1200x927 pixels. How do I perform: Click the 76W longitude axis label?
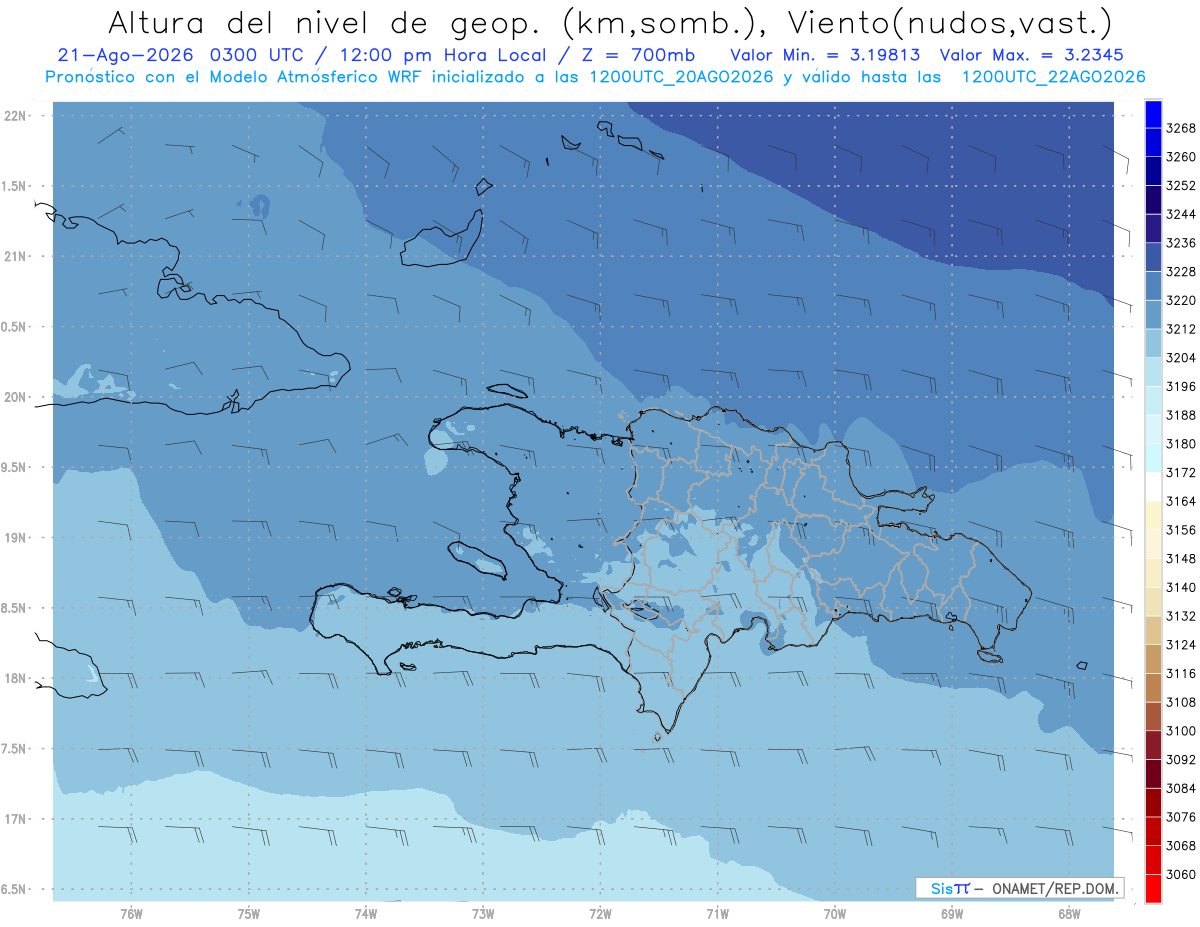[x=131, y=912]
